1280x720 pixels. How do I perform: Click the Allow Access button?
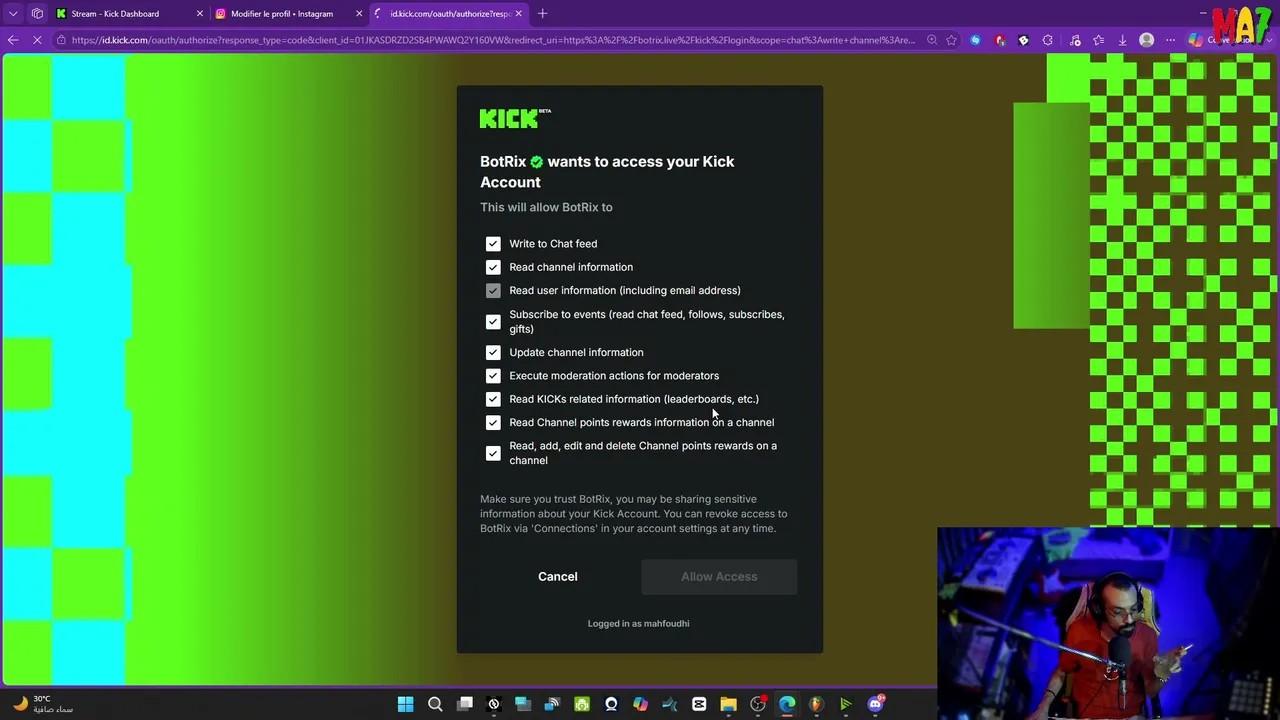pos(719,577)
